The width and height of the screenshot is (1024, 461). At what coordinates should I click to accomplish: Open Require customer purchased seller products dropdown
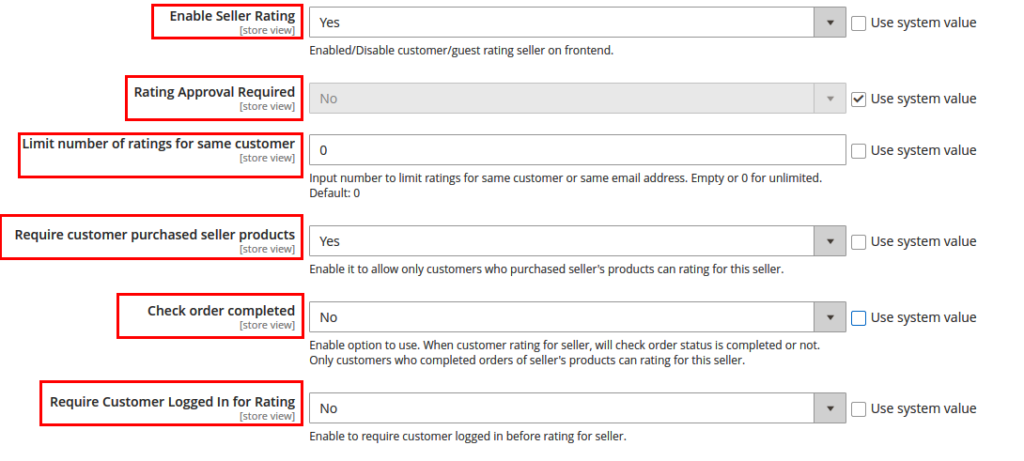point(562,241)
